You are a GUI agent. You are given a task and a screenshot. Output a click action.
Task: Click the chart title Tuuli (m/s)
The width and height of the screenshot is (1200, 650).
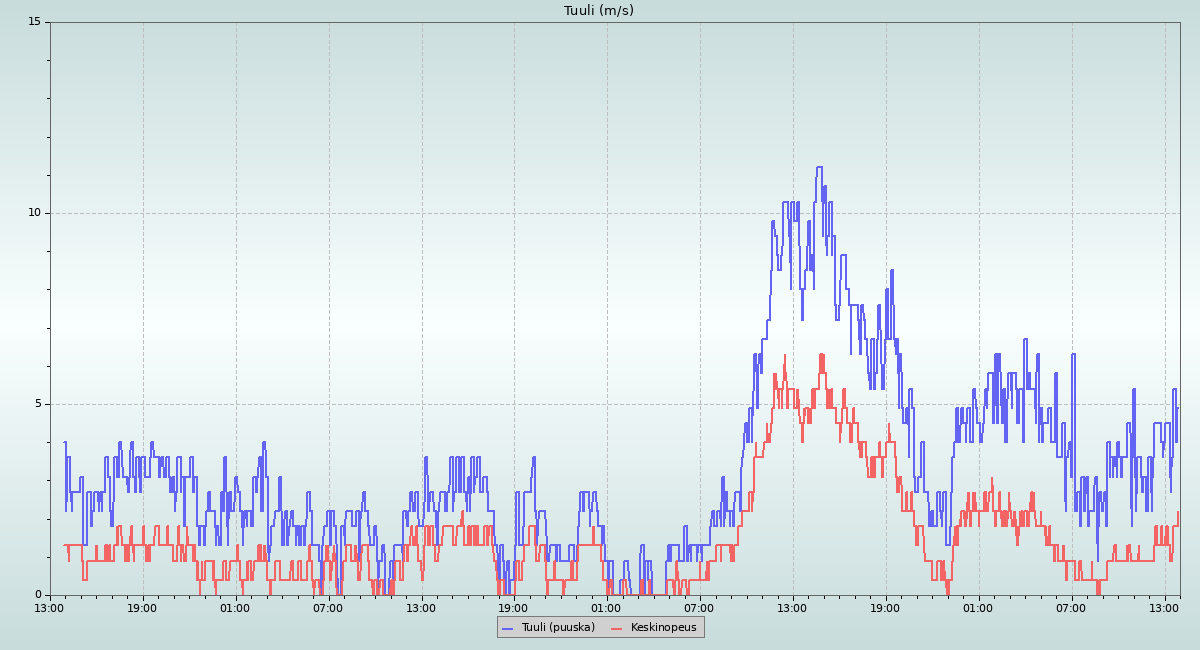click(598, 11)
